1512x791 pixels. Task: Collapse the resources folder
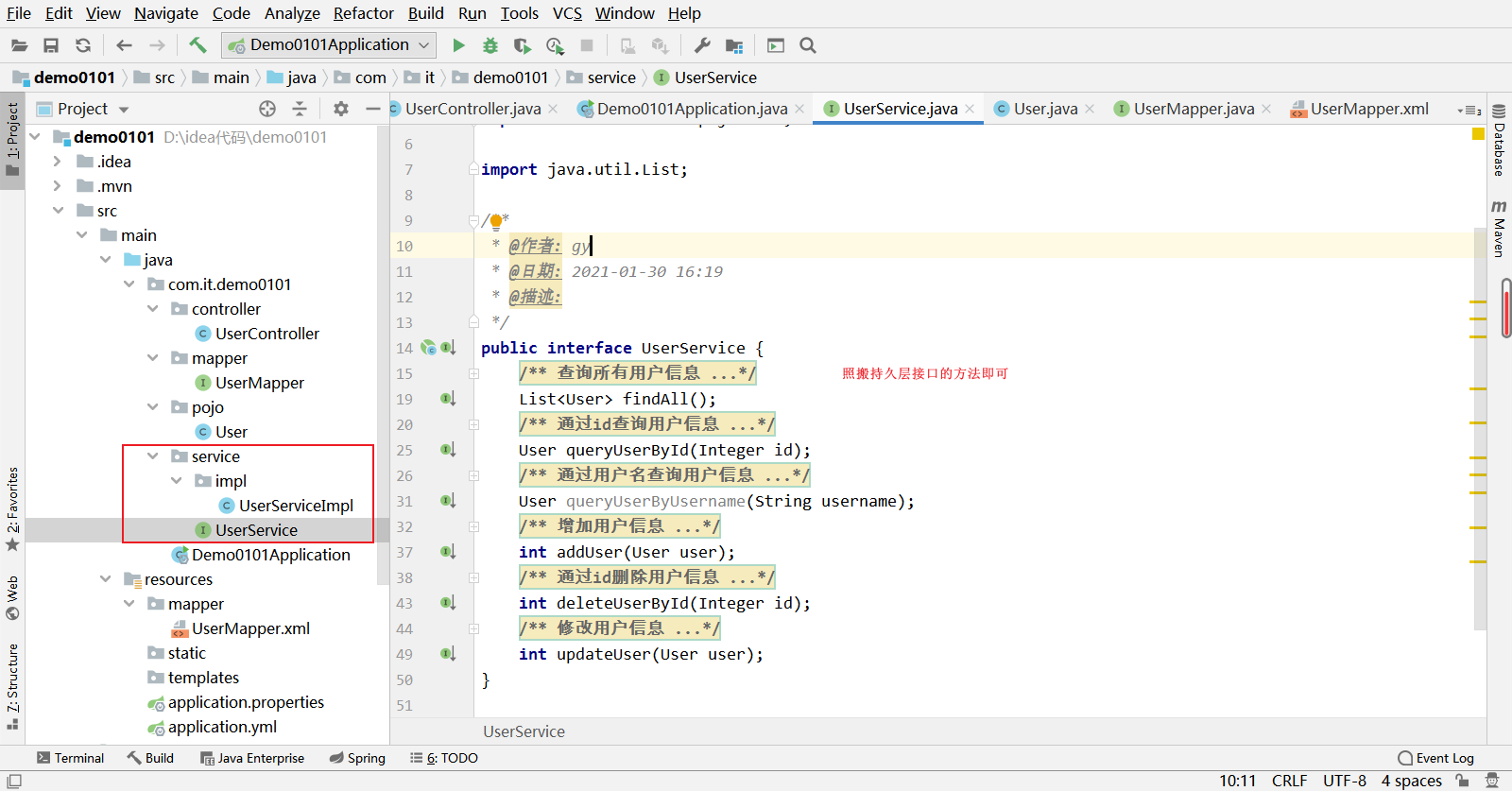tap(106, 579)
